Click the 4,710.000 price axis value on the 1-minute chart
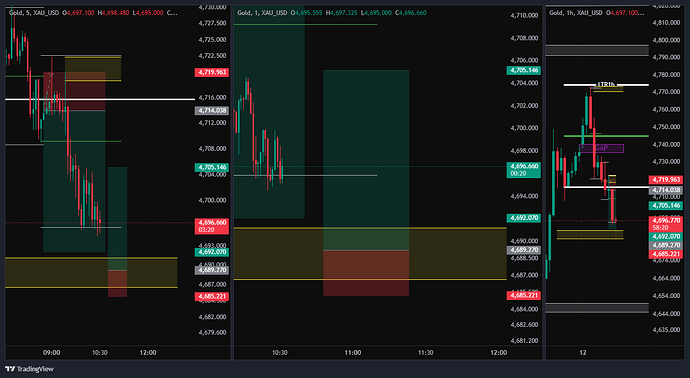 524,15
